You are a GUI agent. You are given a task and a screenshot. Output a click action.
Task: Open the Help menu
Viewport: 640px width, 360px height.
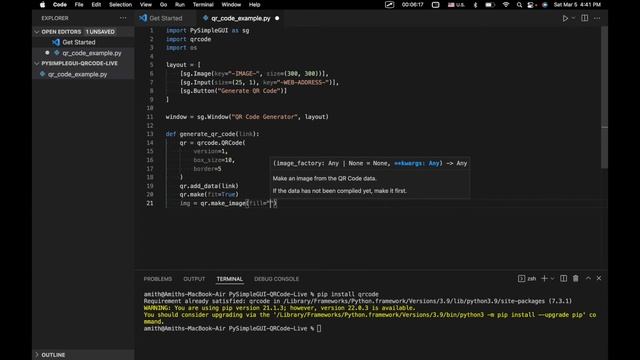click(254, 5)
